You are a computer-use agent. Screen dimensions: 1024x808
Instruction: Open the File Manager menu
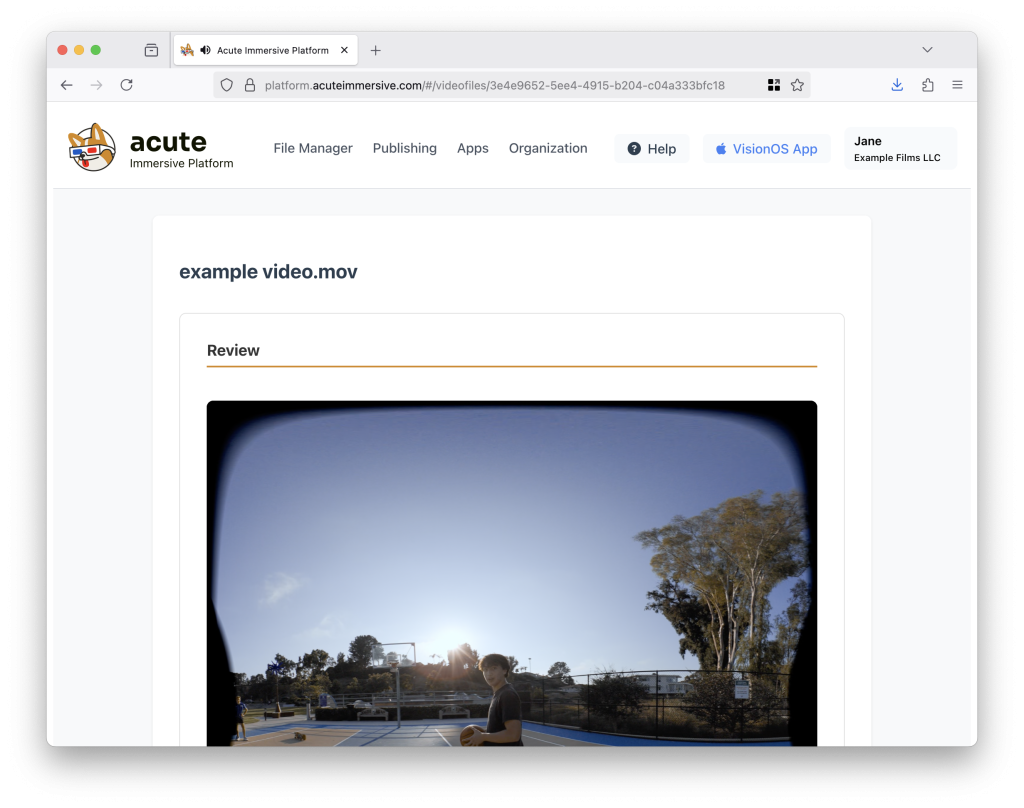313,148
